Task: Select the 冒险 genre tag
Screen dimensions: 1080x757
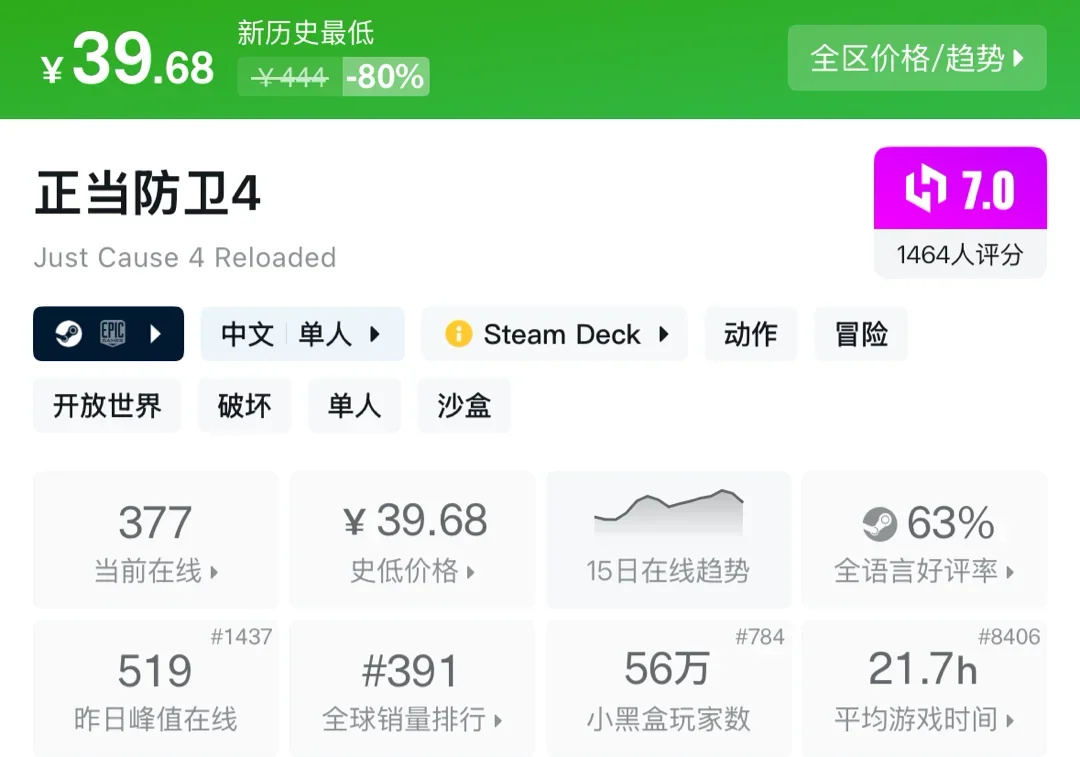Action: point(861,334)
